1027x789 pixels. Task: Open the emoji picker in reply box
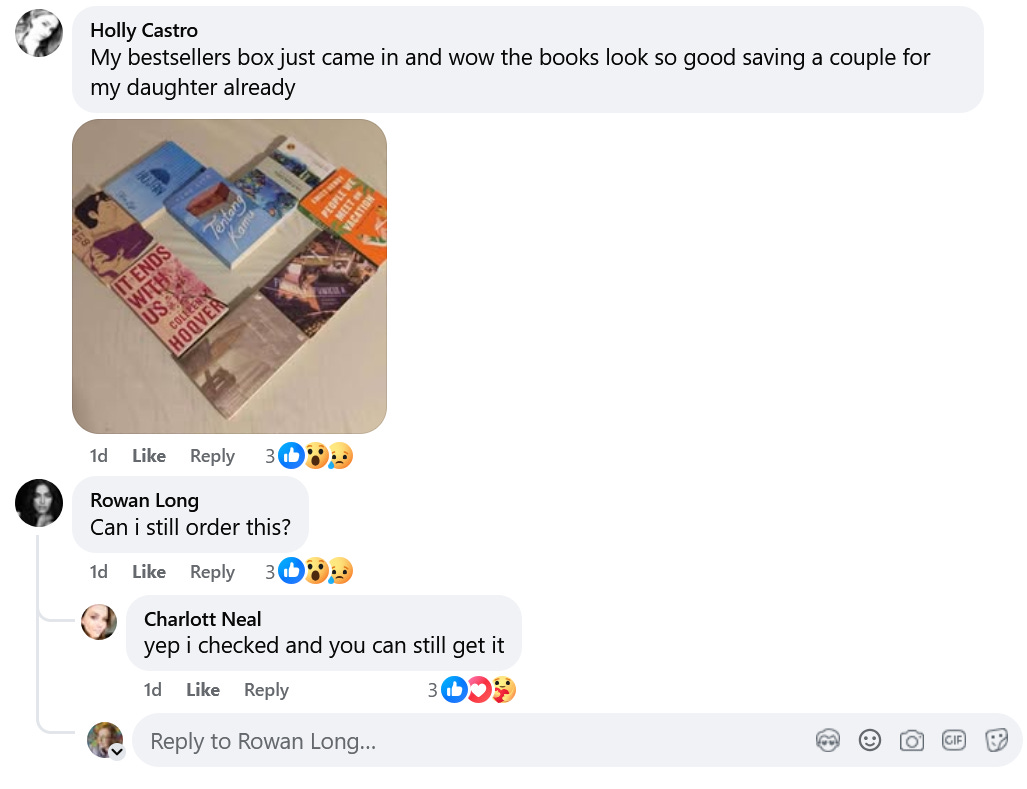870,741
